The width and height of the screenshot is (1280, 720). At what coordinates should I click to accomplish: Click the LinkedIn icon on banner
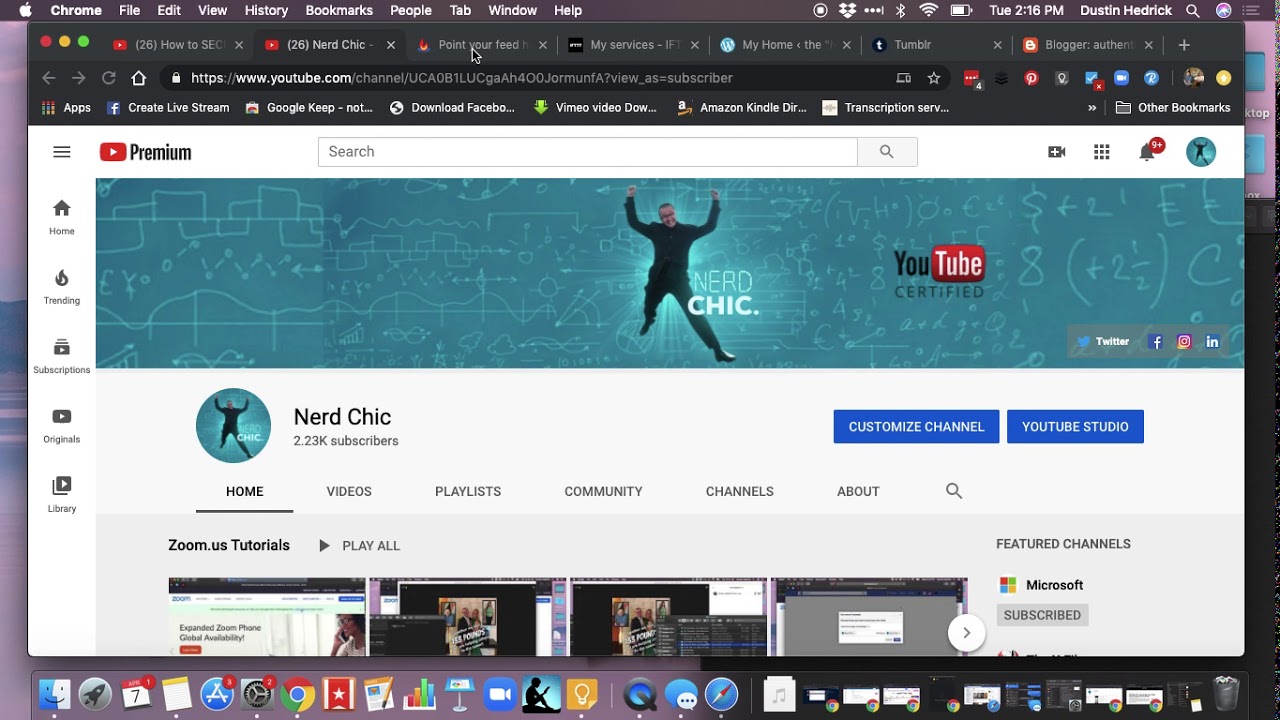pos(1212,341)
